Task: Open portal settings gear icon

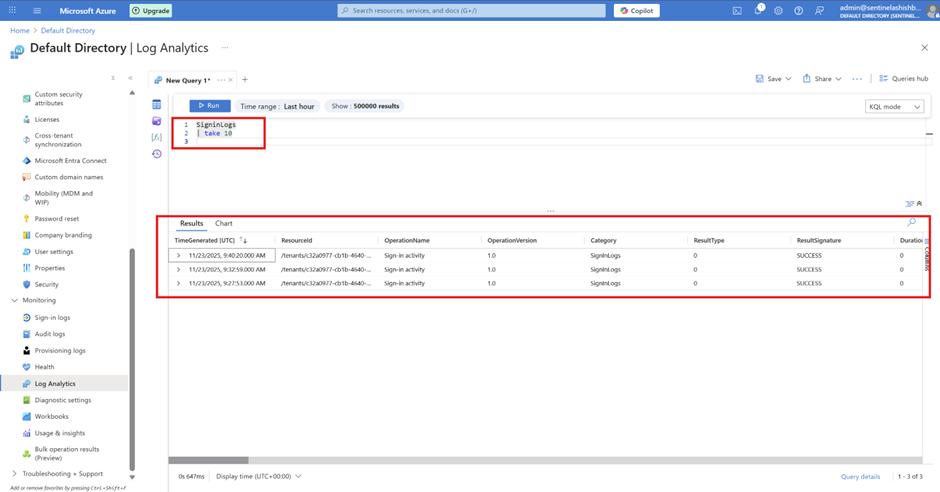Action: click(x=778, y=11)
